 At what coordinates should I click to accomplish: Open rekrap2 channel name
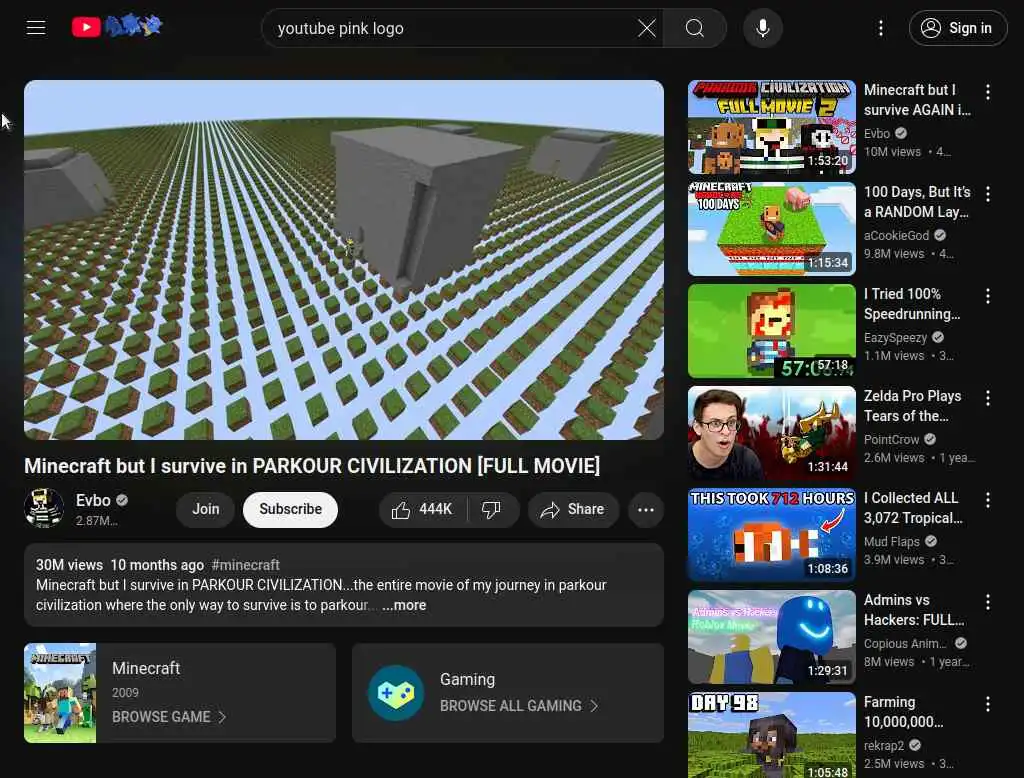pyautogui.click(x=884, y=745)
